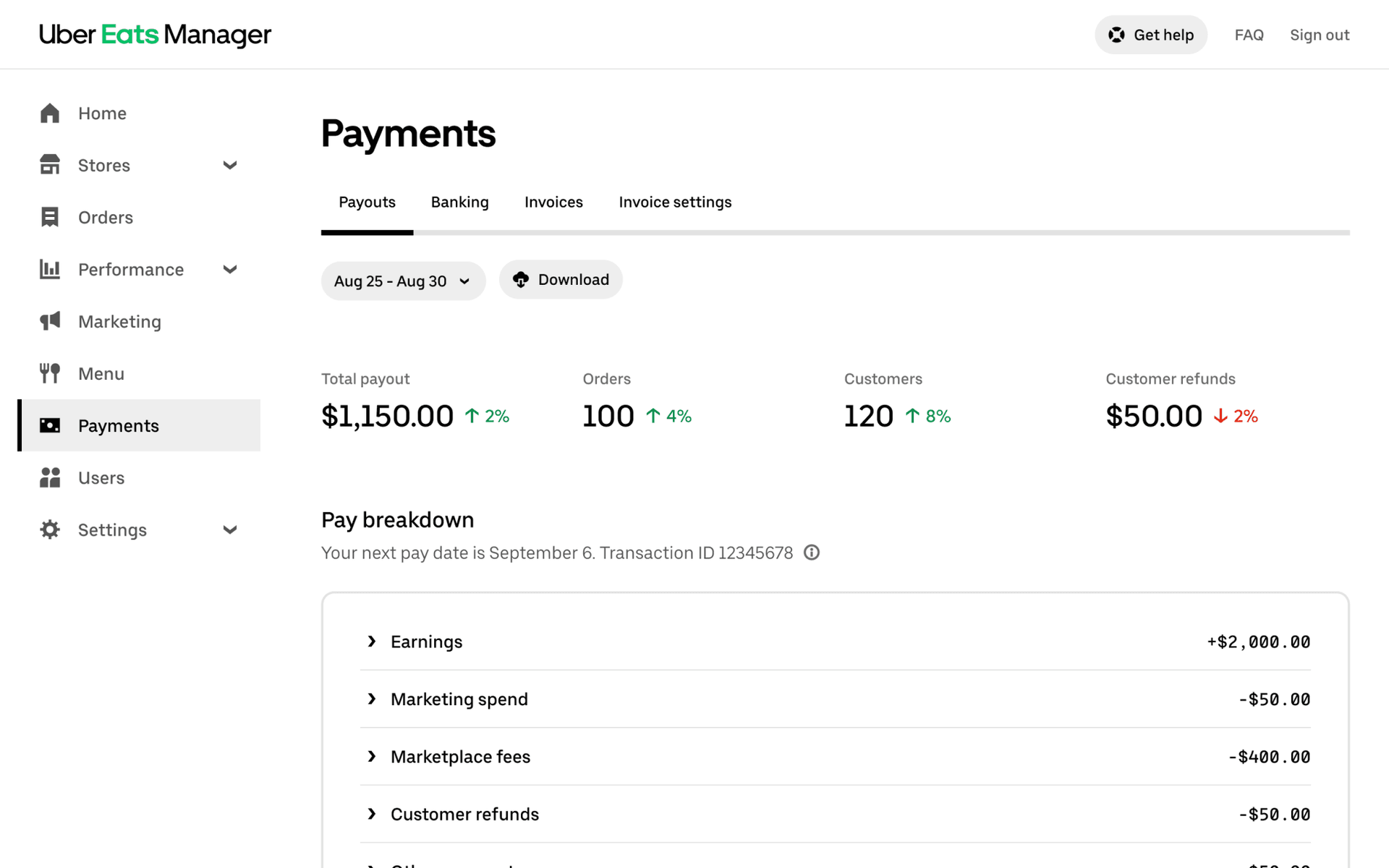Click the Orders receipt icon
This screenshot has height=868, width=1389.
click(x=49, y=218)
